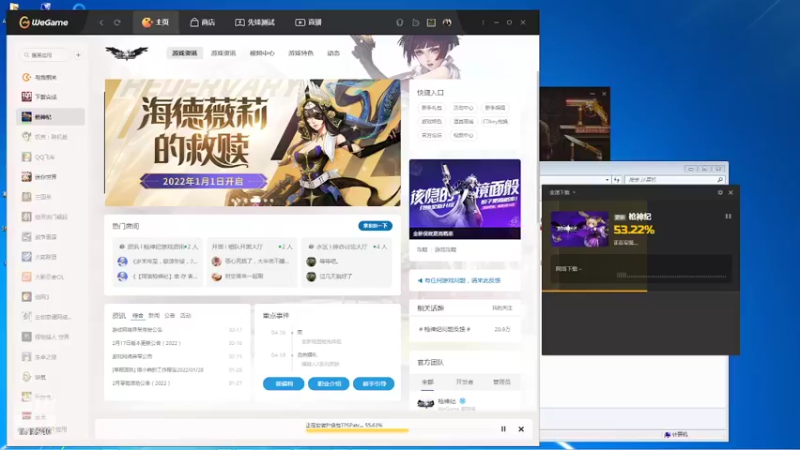Viewport: 800px width, 450px height.
Task: Open the 商店 store tab
Action: [203, 22]
